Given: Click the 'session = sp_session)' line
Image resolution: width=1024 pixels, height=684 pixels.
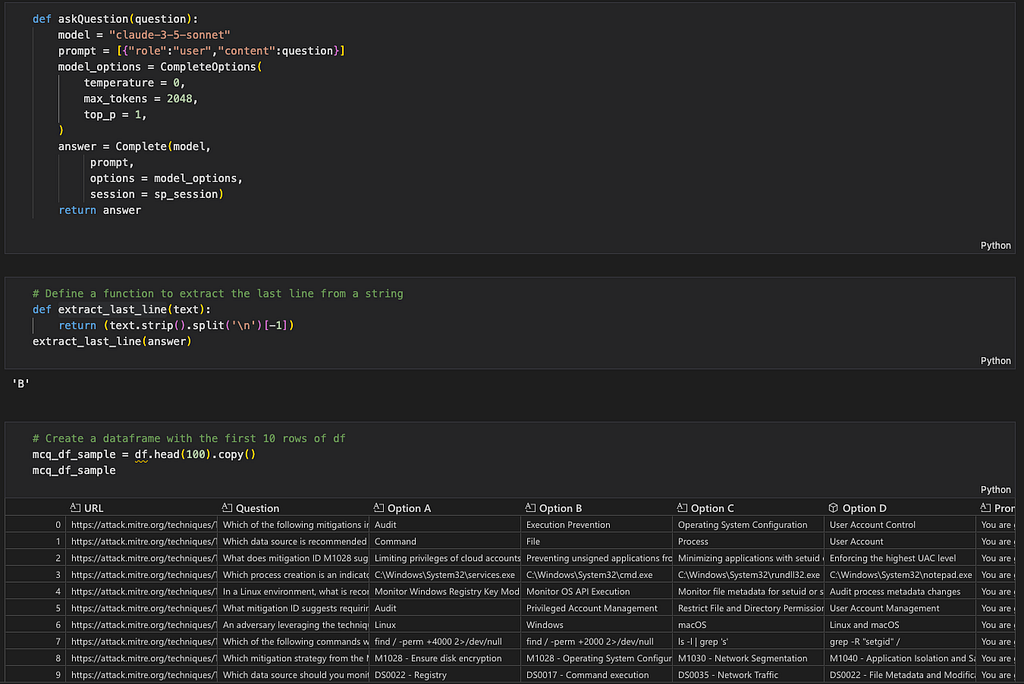Looking at the screenshot, I should [157, 194].
